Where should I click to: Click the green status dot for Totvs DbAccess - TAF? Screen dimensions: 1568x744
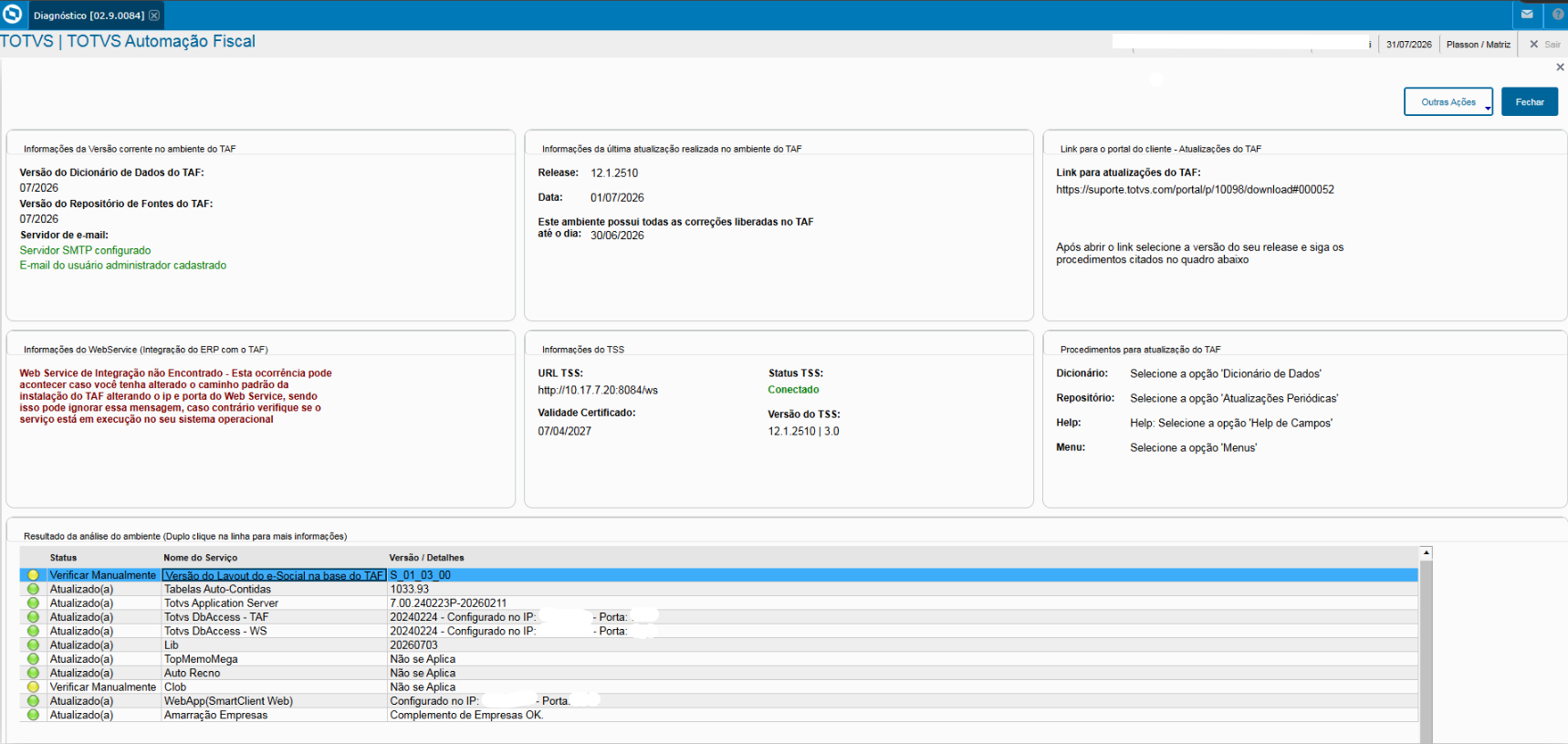[34, 617]
